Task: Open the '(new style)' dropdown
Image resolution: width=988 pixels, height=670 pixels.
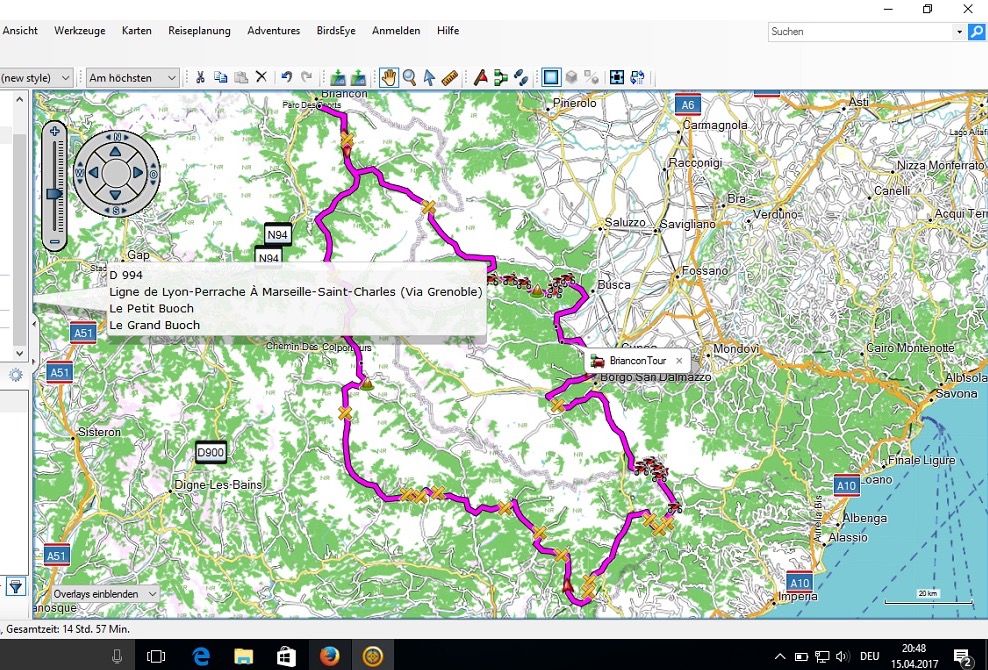Action: 37,77
